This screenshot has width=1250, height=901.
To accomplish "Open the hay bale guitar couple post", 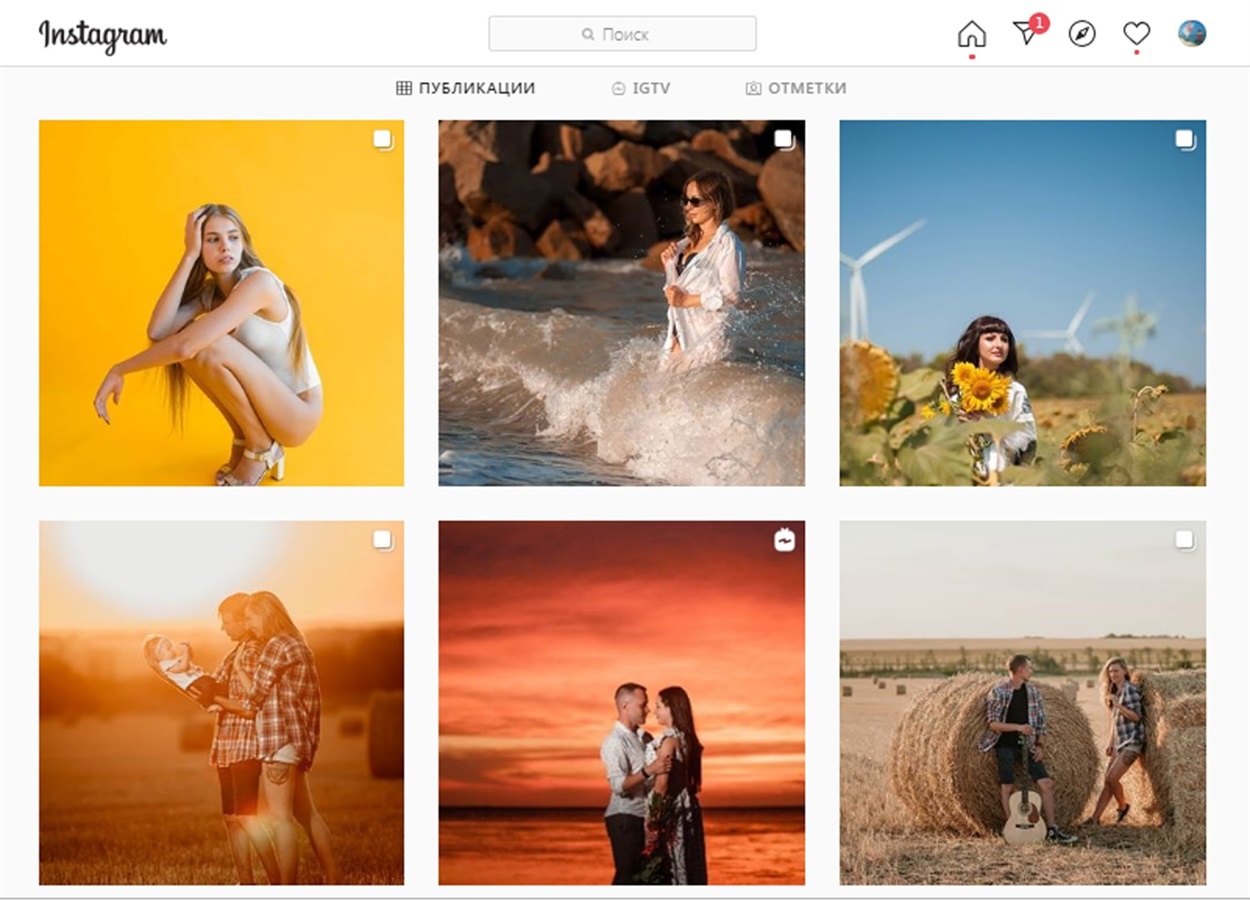I will click(1023, 703).
